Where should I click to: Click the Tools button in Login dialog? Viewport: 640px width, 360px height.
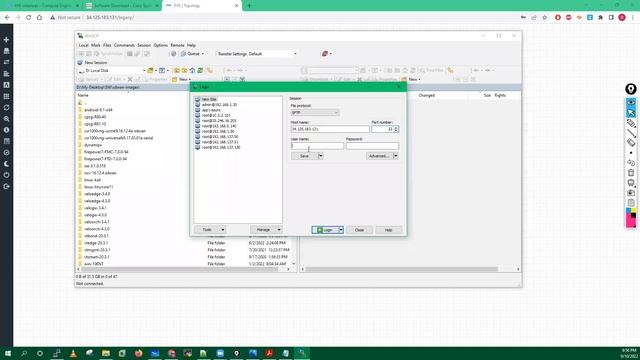pos(210,230)
